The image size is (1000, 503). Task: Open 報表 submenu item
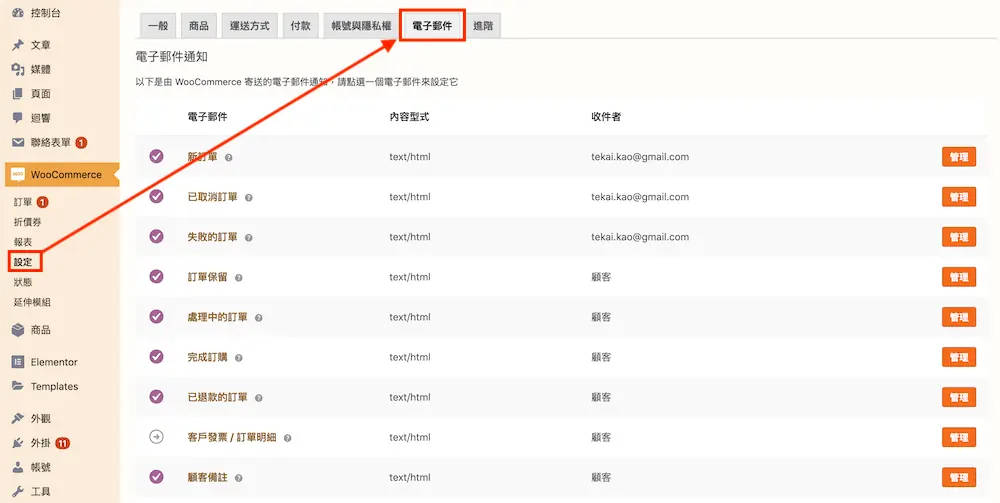(23, 242)
